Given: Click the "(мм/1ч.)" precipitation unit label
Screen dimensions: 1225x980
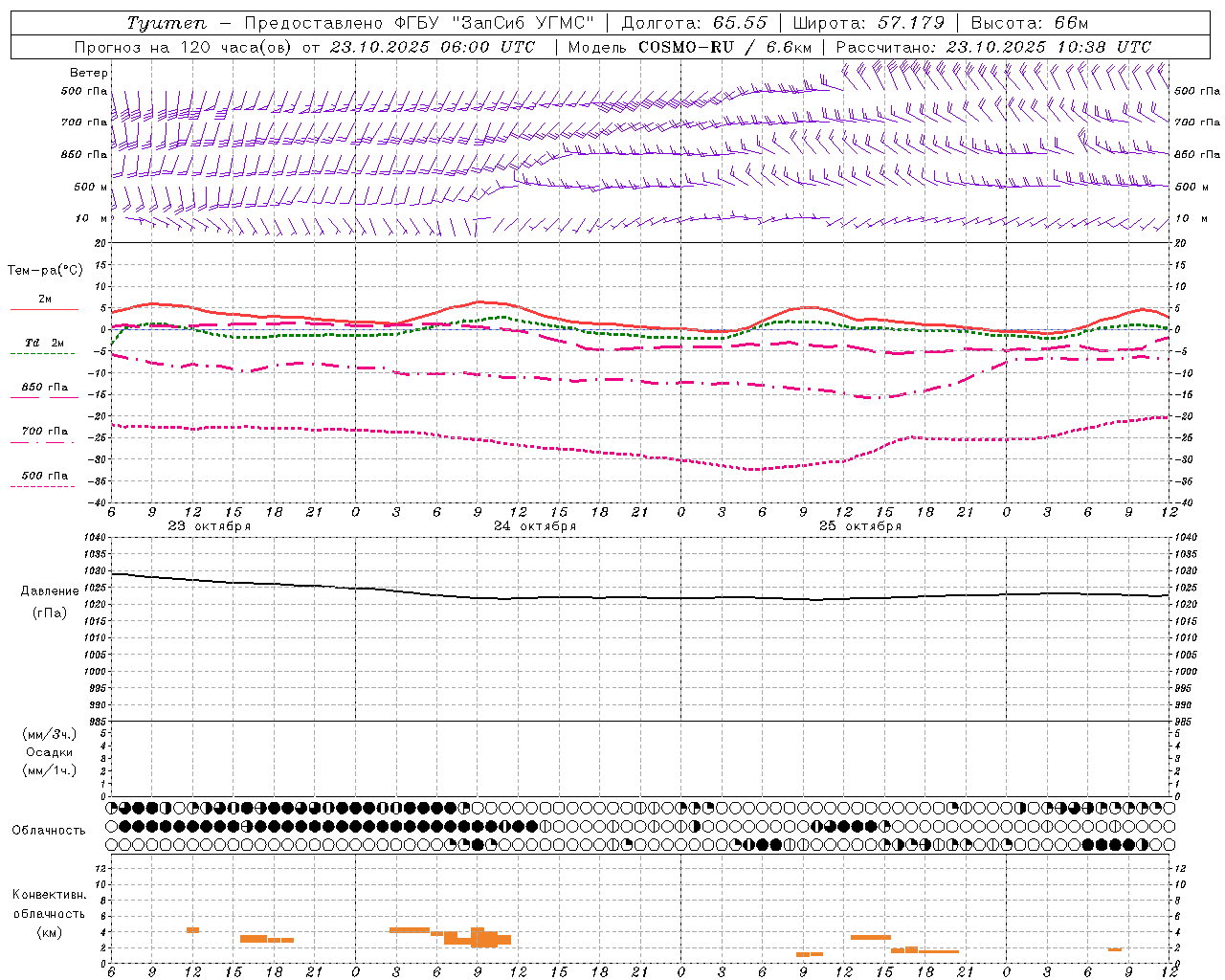Looking at the screenshot, I should click(50, 770).
